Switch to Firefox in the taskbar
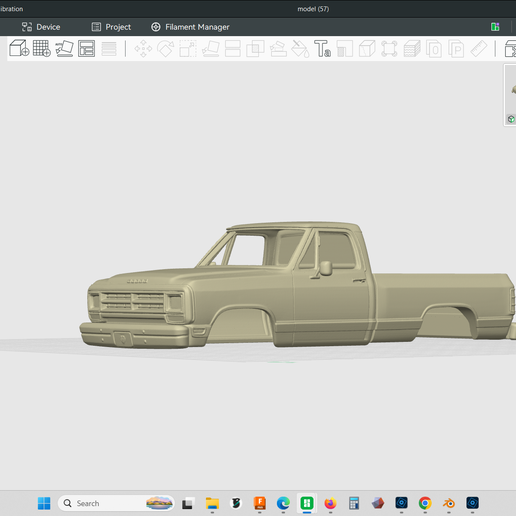 coord(330,503)
